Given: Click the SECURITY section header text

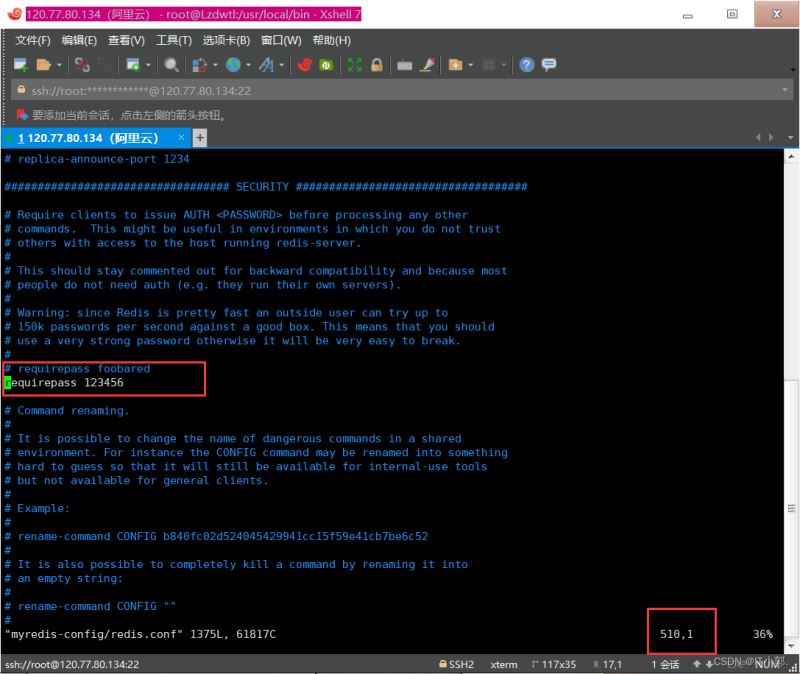Looking at the screenshot, I should click(262, 187).
